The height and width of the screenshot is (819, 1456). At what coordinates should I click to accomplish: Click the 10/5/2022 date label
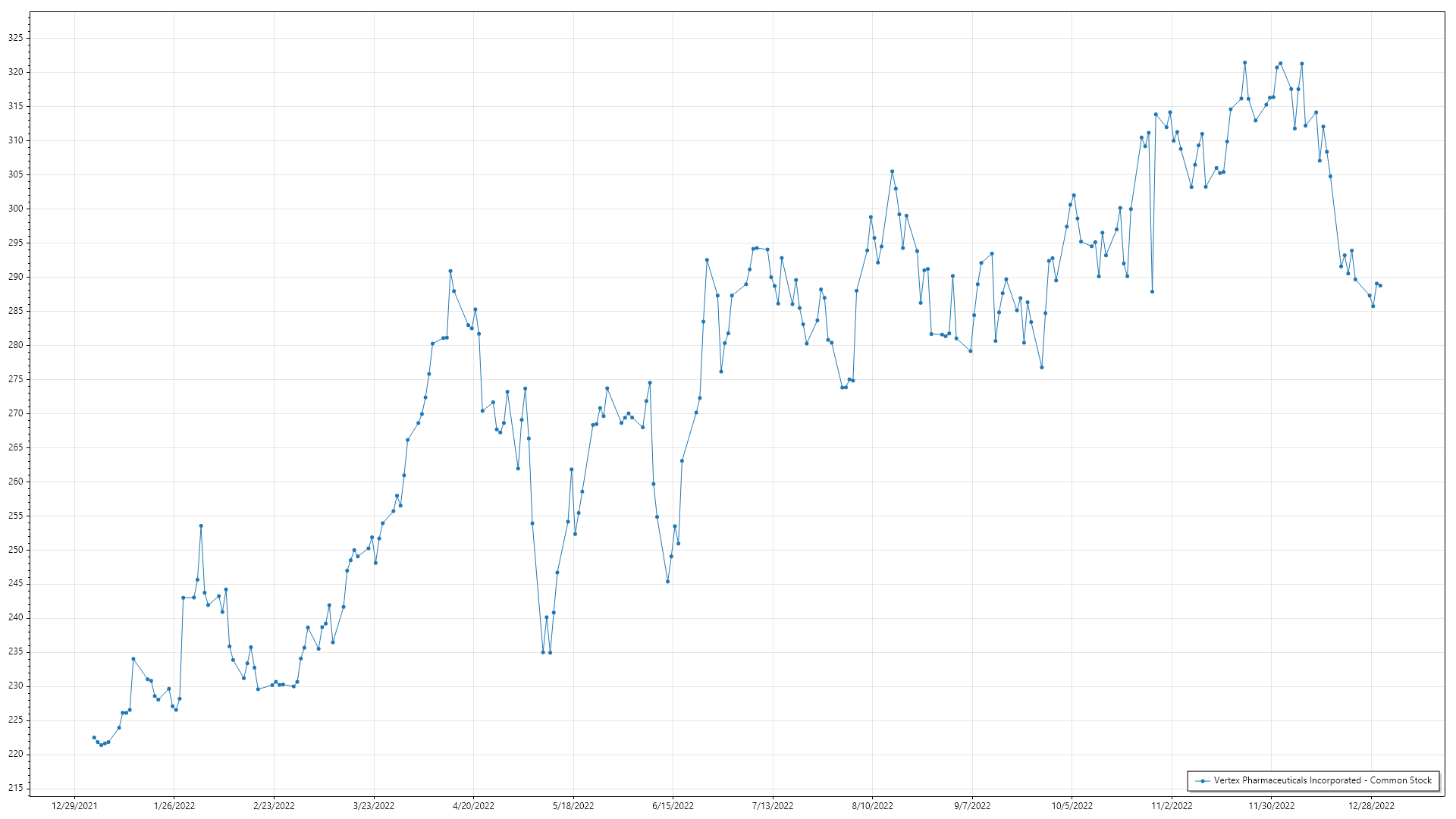tap(1072, 805)
